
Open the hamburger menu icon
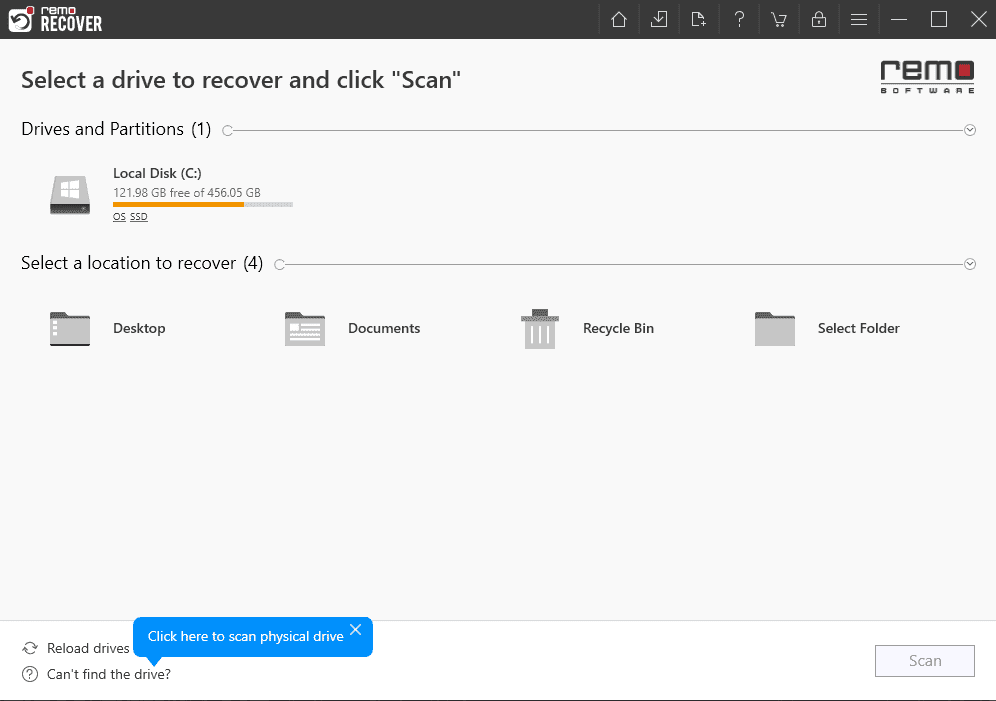[859, 20]
